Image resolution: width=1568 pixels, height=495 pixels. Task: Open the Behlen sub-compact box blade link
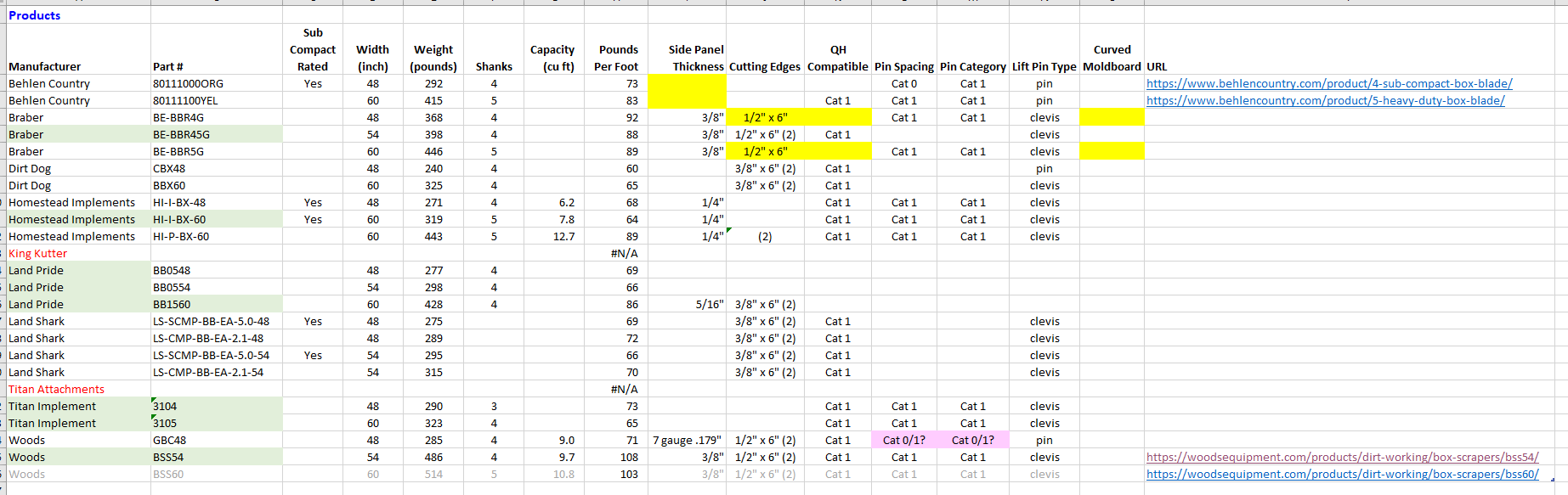pos(1328,83)
